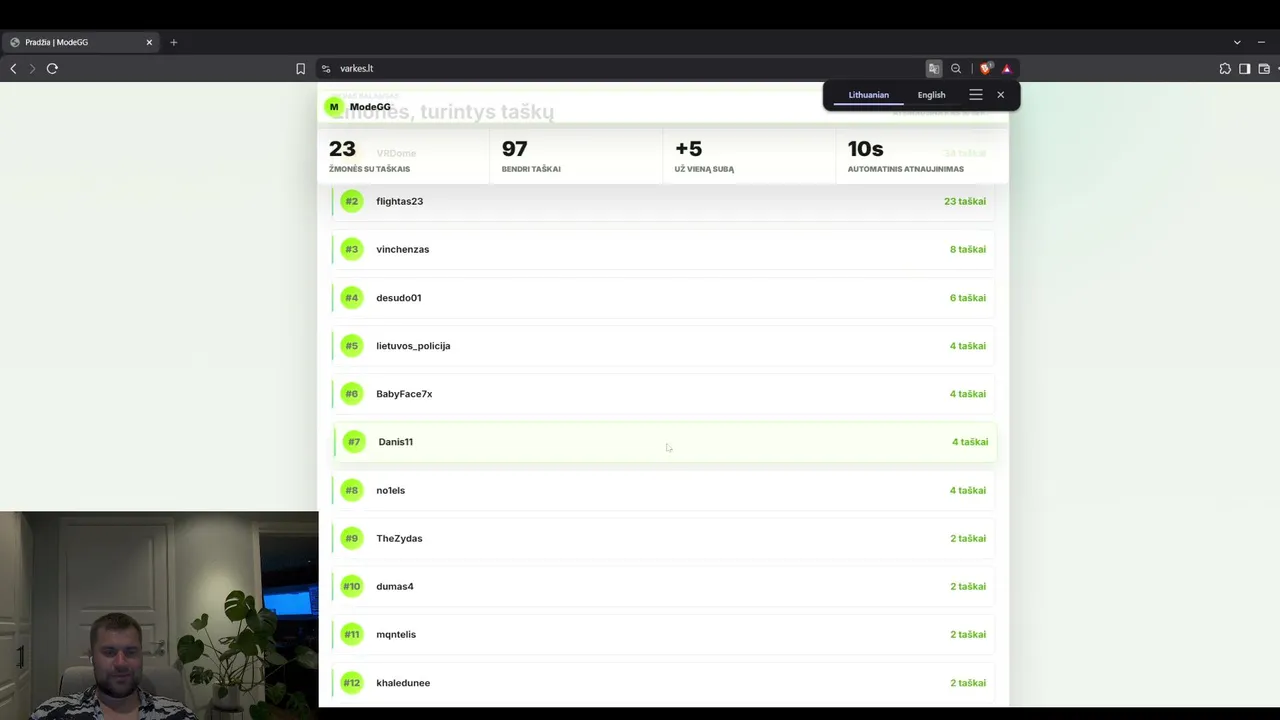This screenshot has height=720, width=1280.
Task: Click the 4 taškai score of lietuvos_policija
Action: [967, 346]
